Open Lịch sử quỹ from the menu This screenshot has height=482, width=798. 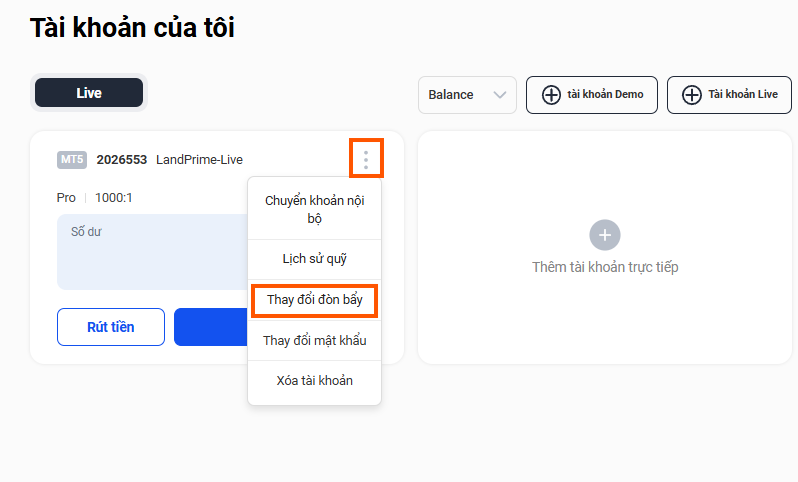[x=314, y=259]
